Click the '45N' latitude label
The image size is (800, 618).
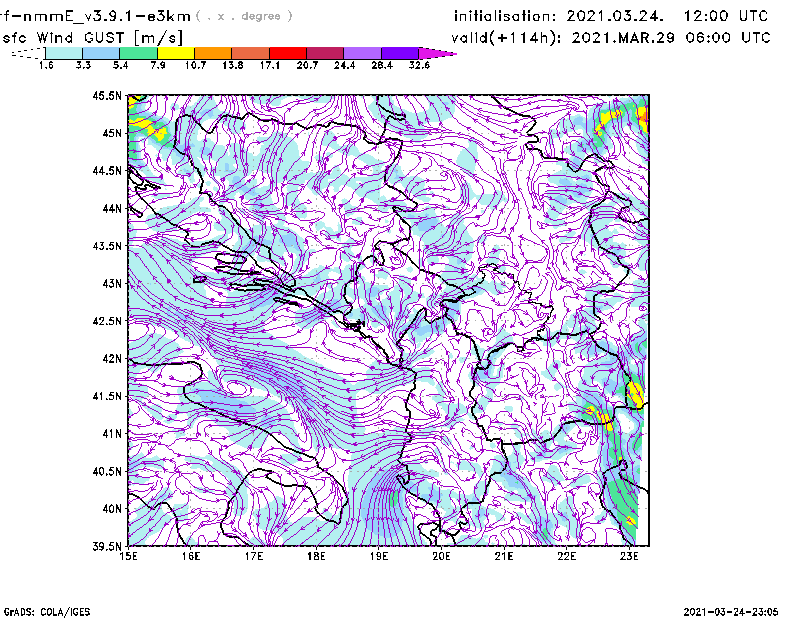pos(112,133)
